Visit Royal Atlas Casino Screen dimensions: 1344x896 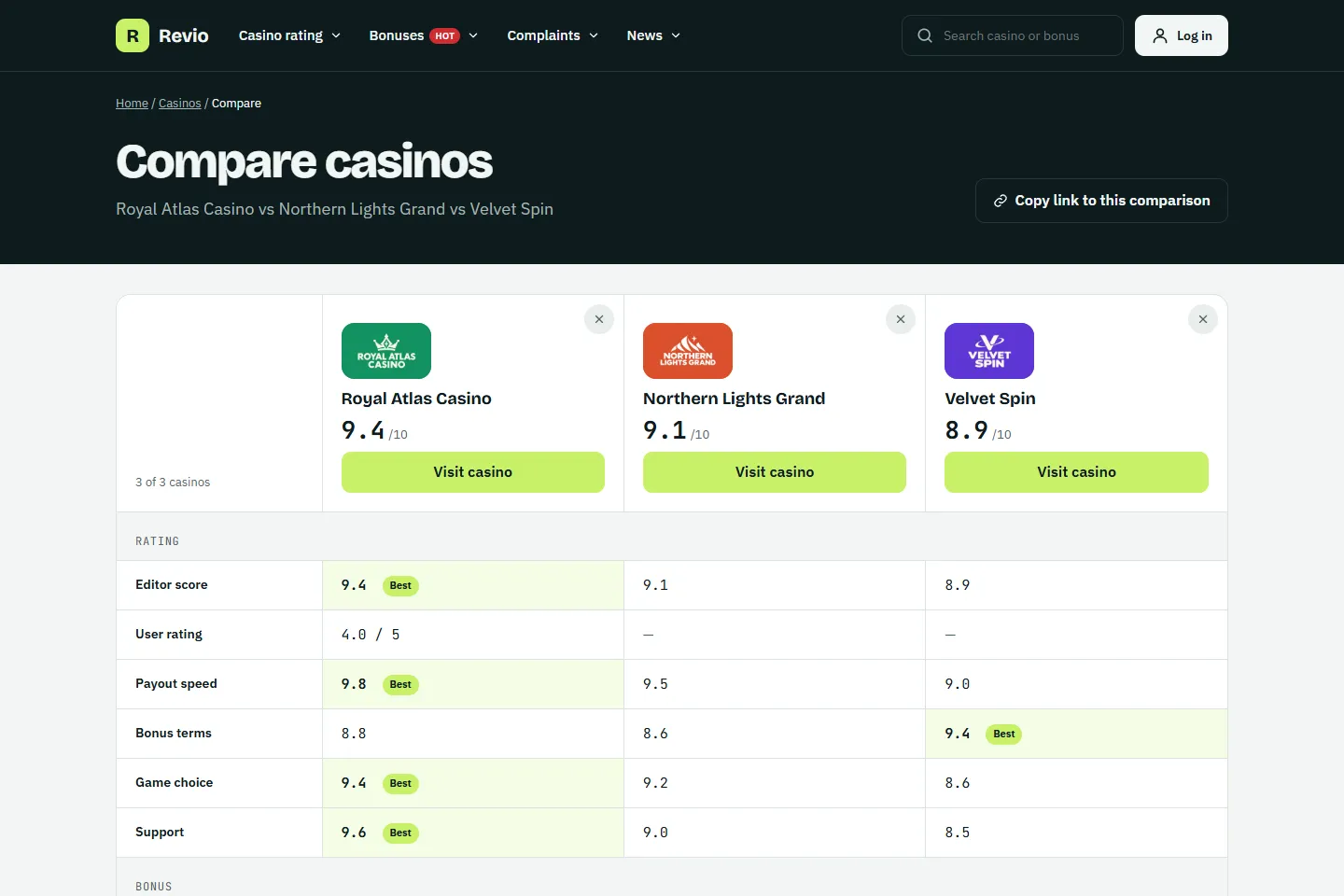click(473, 472)
